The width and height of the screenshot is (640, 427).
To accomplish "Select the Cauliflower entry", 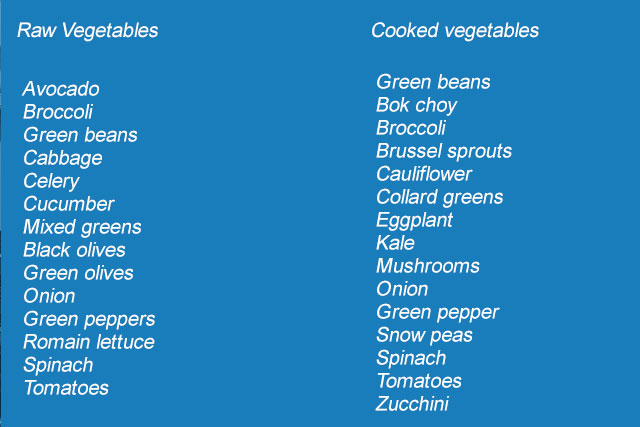I will [424, 174].
